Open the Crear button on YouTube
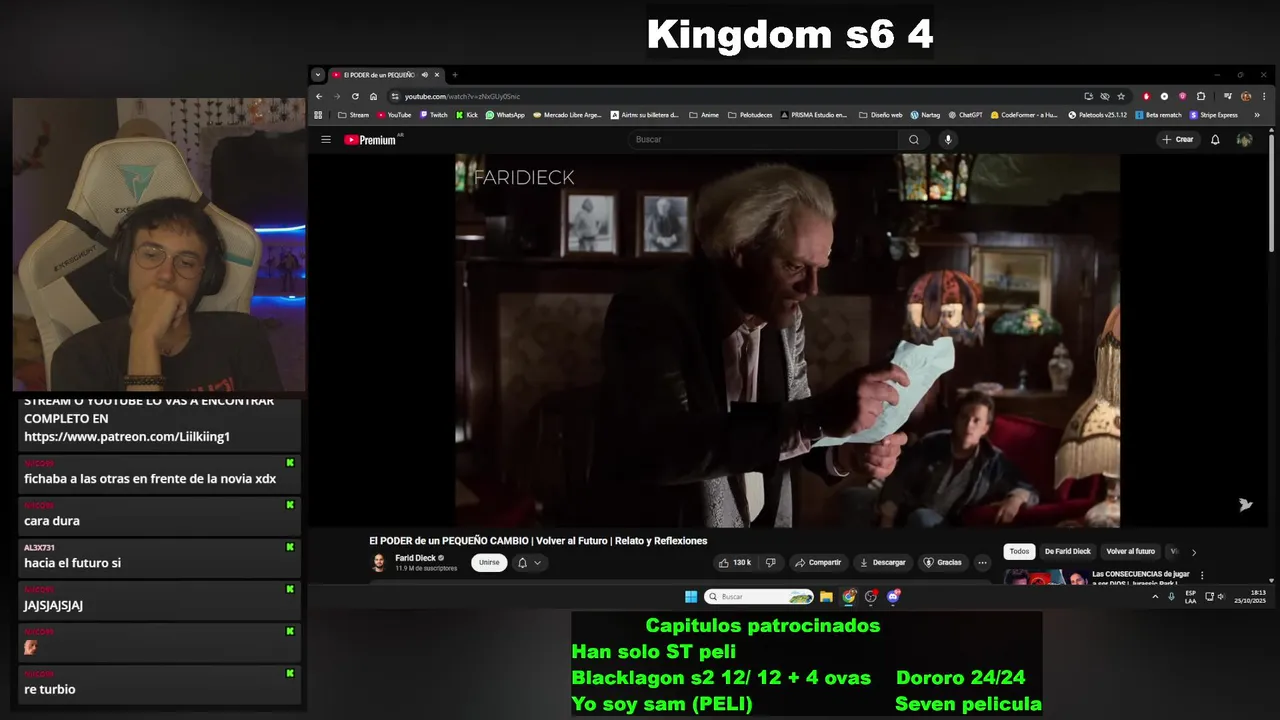This screenshot has height=720, width=1280. [1178, 140]
